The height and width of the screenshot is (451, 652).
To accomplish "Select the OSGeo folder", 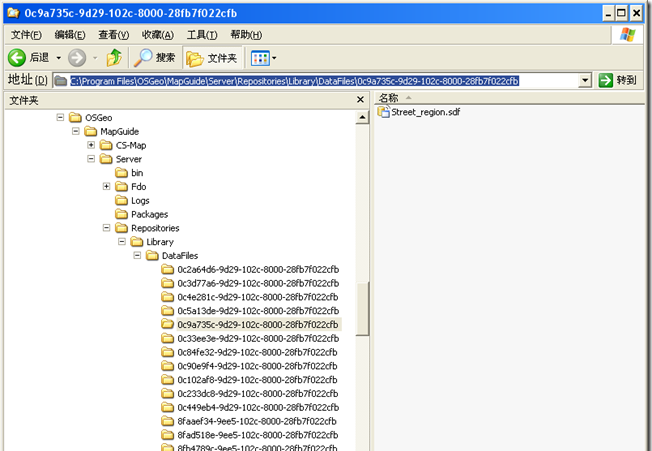I will coord(99,118).
